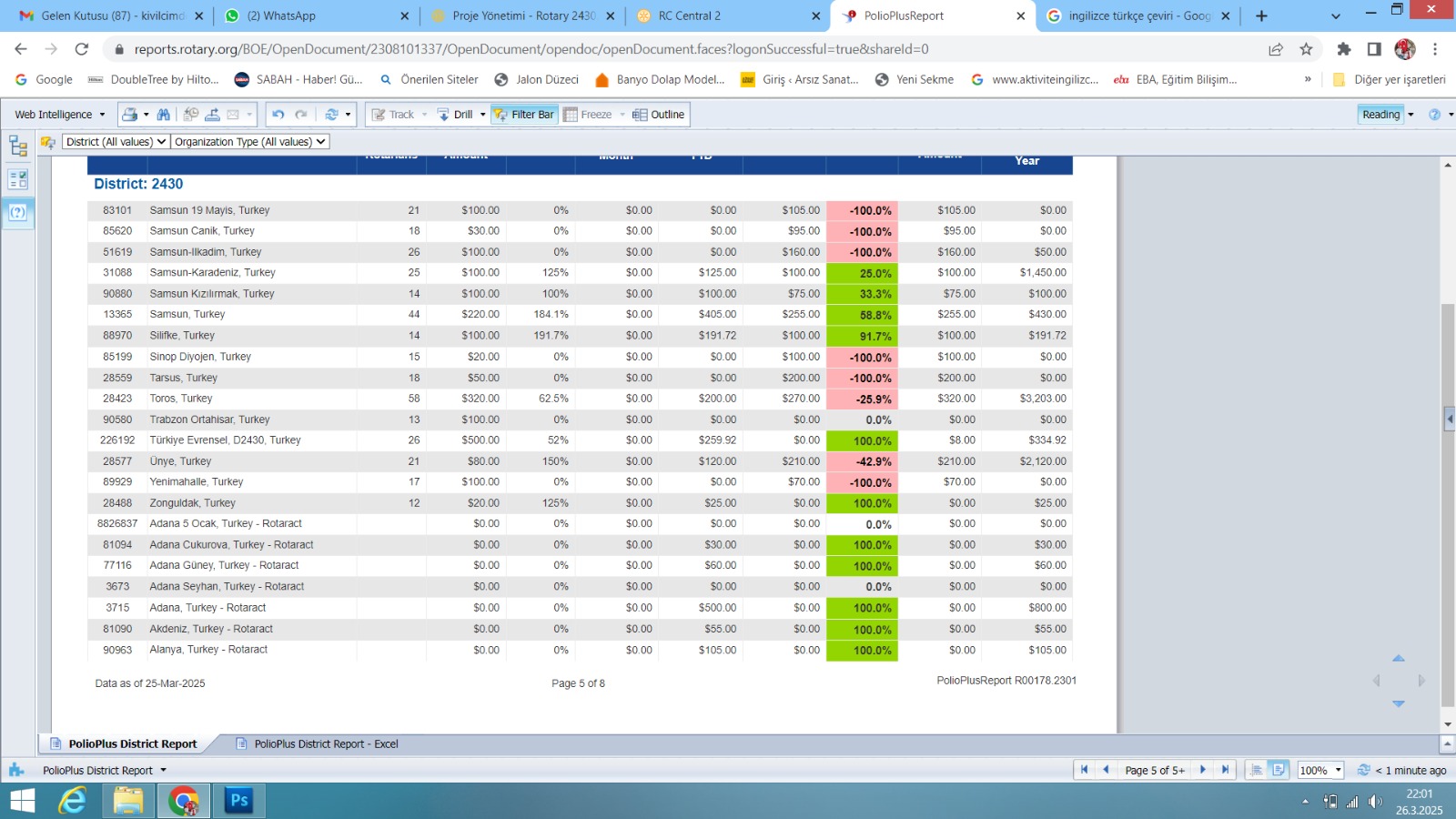Click the report tree icon in status bar
Image resolution: width=1456 pixels, height=819 pixels.
16,770
